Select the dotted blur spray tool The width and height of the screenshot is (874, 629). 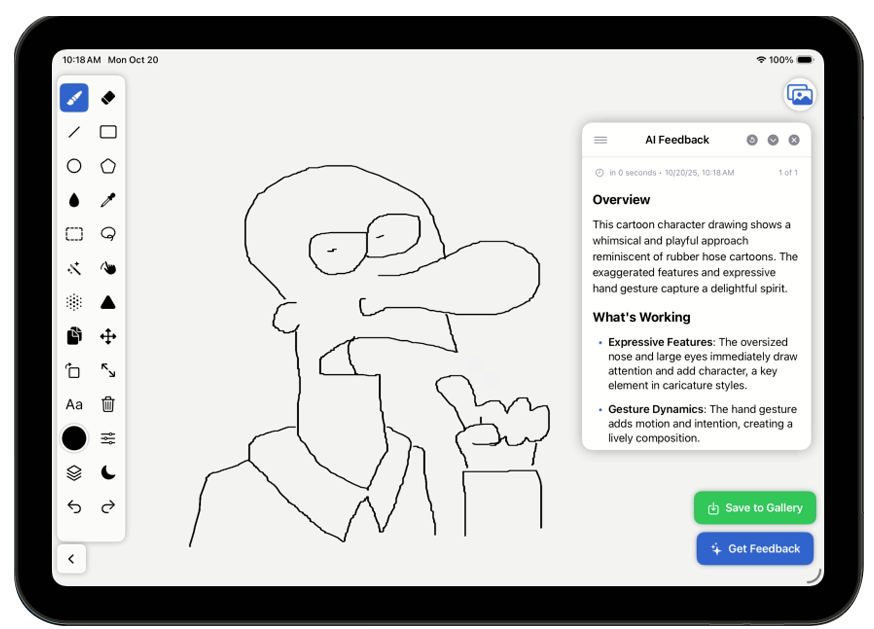pyautogui.click(x=74, y=302)
